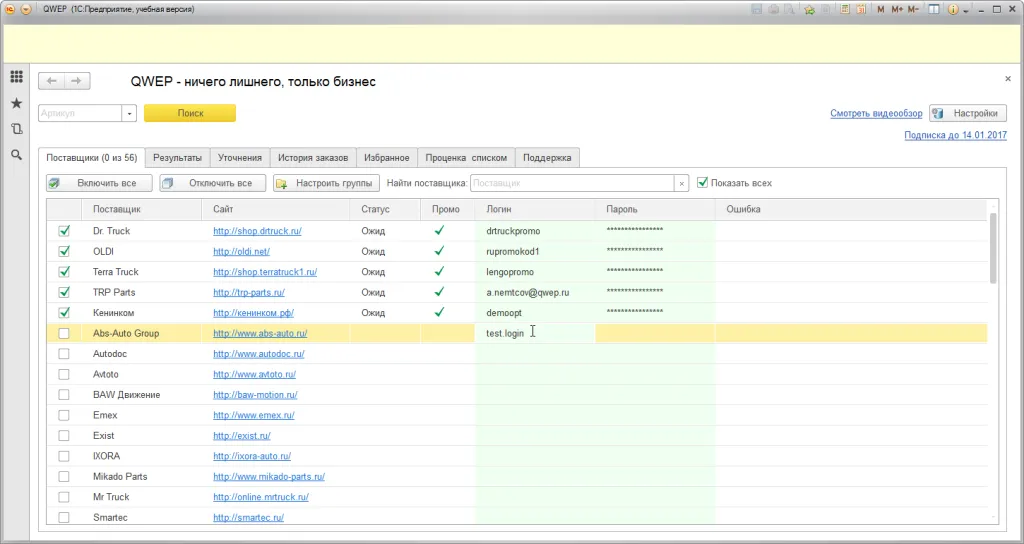Enable Emex supplier checkbox
The width and height of the screenshot is (1024, 544).
(x=64, y=415)
